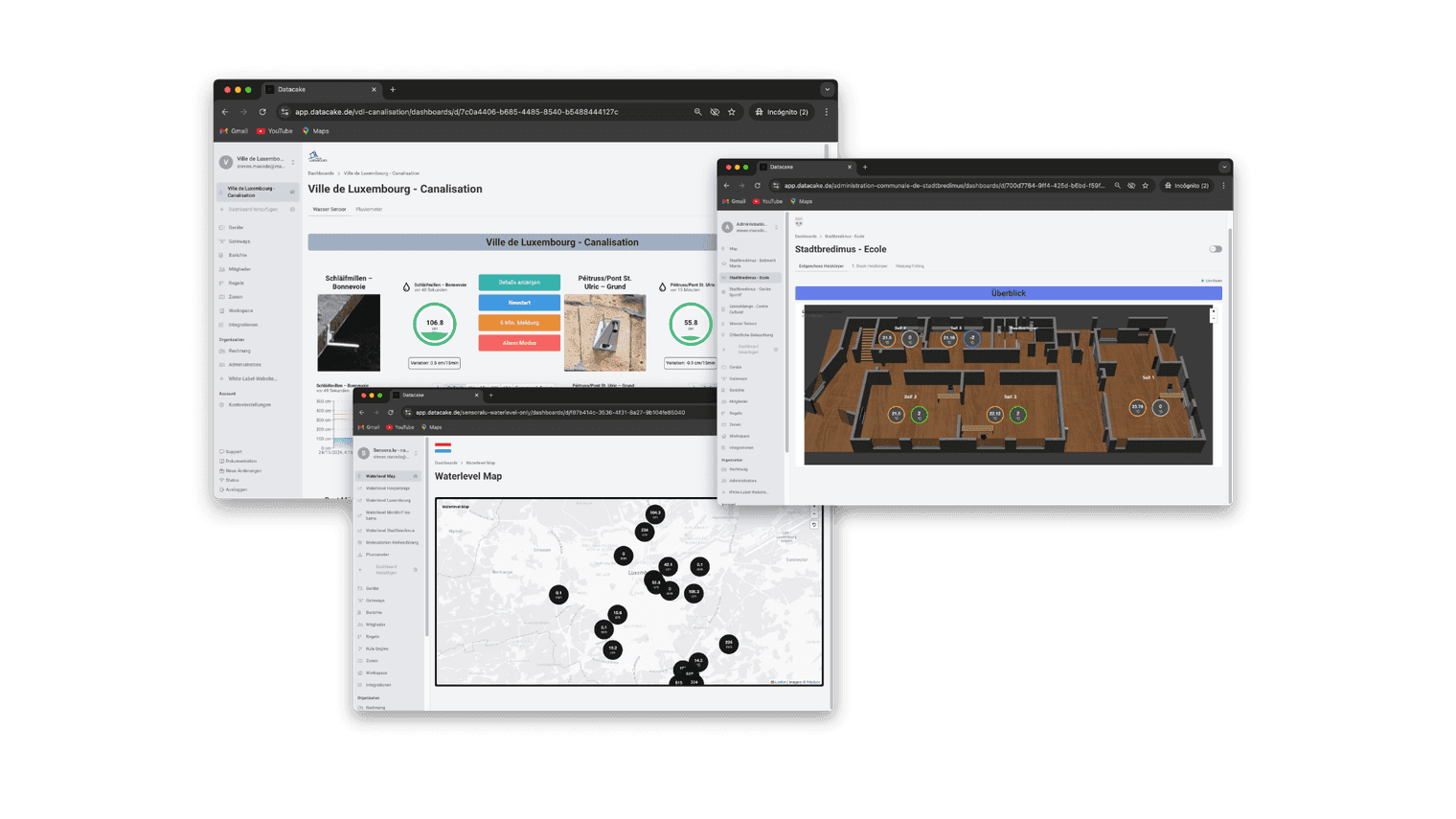Click the red Alarm Modus button
Viewport: 1456px width, 819px height.
[519, 343]
